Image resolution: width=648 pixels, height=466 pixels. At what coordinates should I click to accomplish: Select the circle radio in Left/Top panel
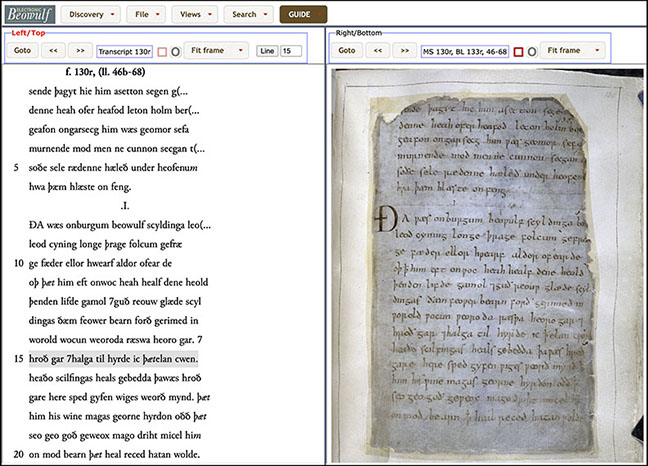tap(176, 52)
